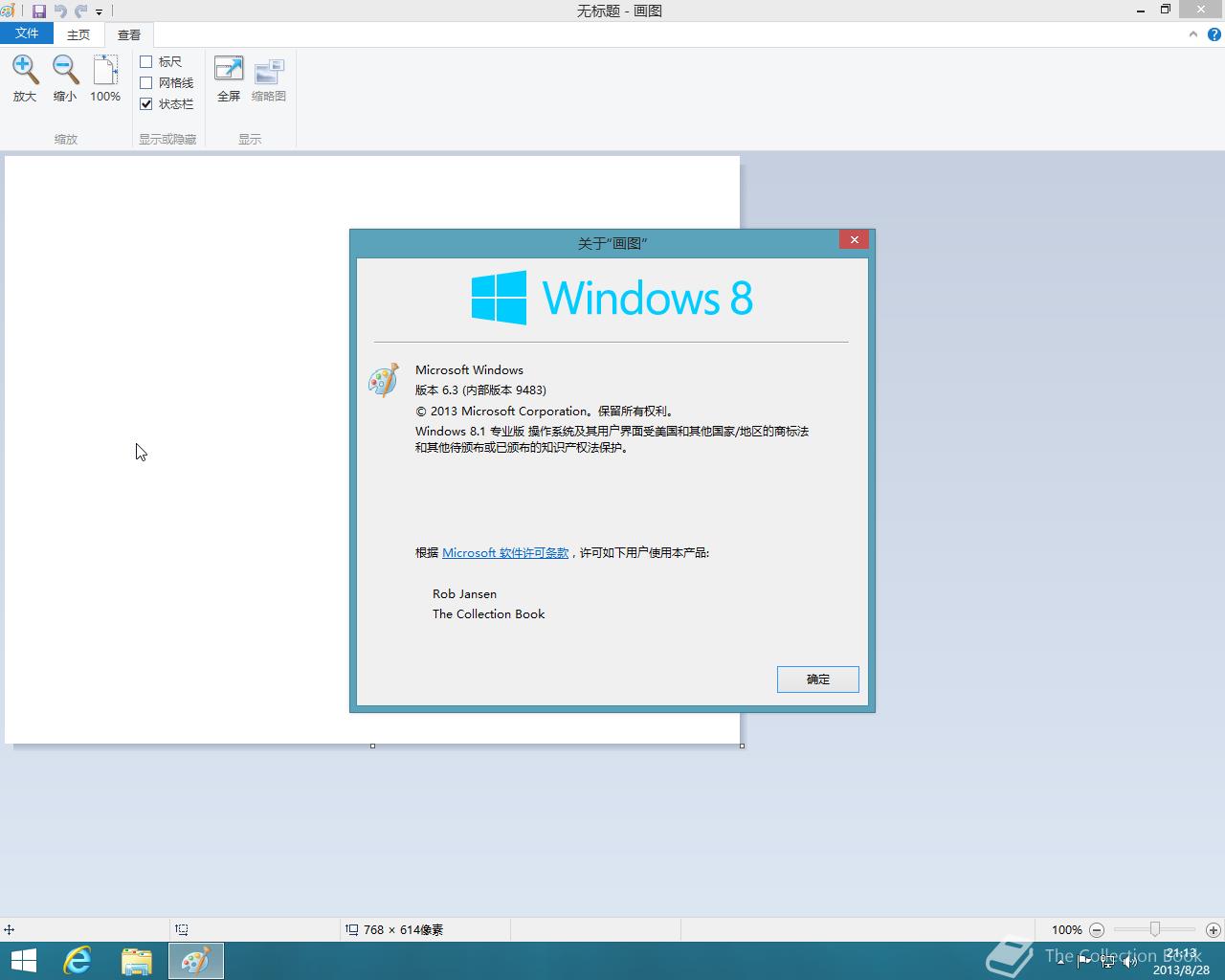
Task: Switch to the Home (主页) ribbon tab
Action: click(x=78, y=34)
